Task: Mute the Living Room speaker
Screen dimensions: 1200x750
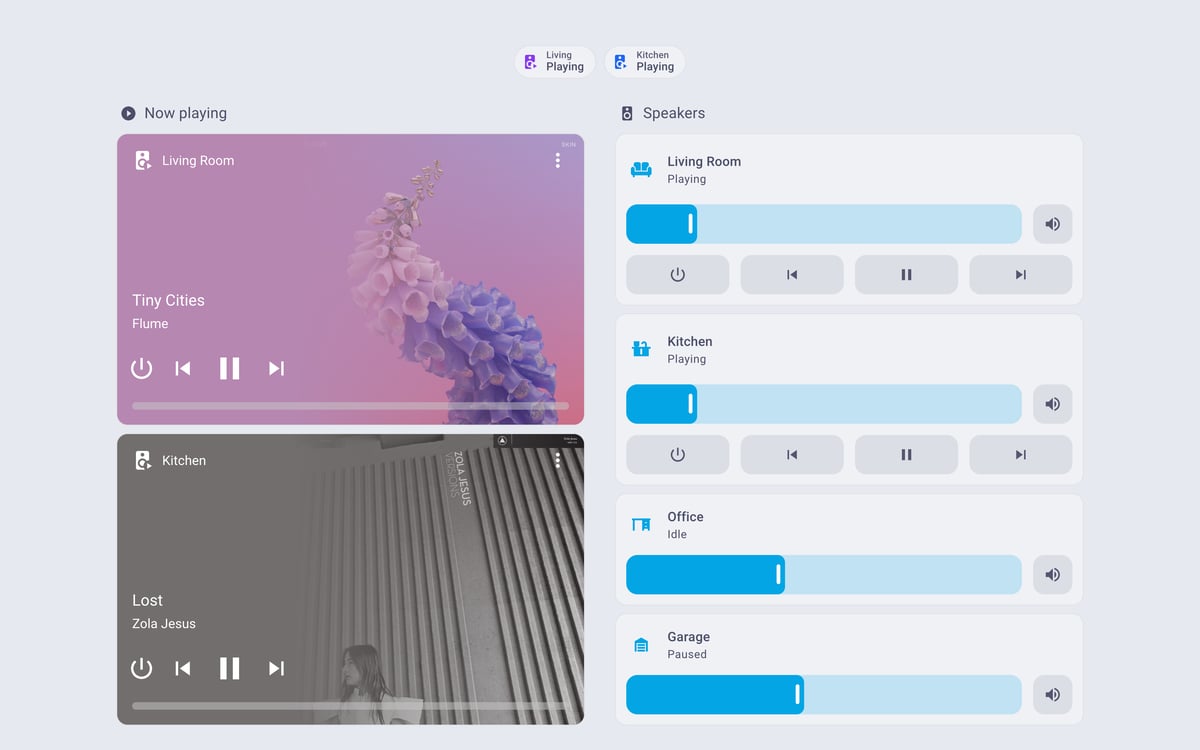Action: click(x=1052, y=224)
